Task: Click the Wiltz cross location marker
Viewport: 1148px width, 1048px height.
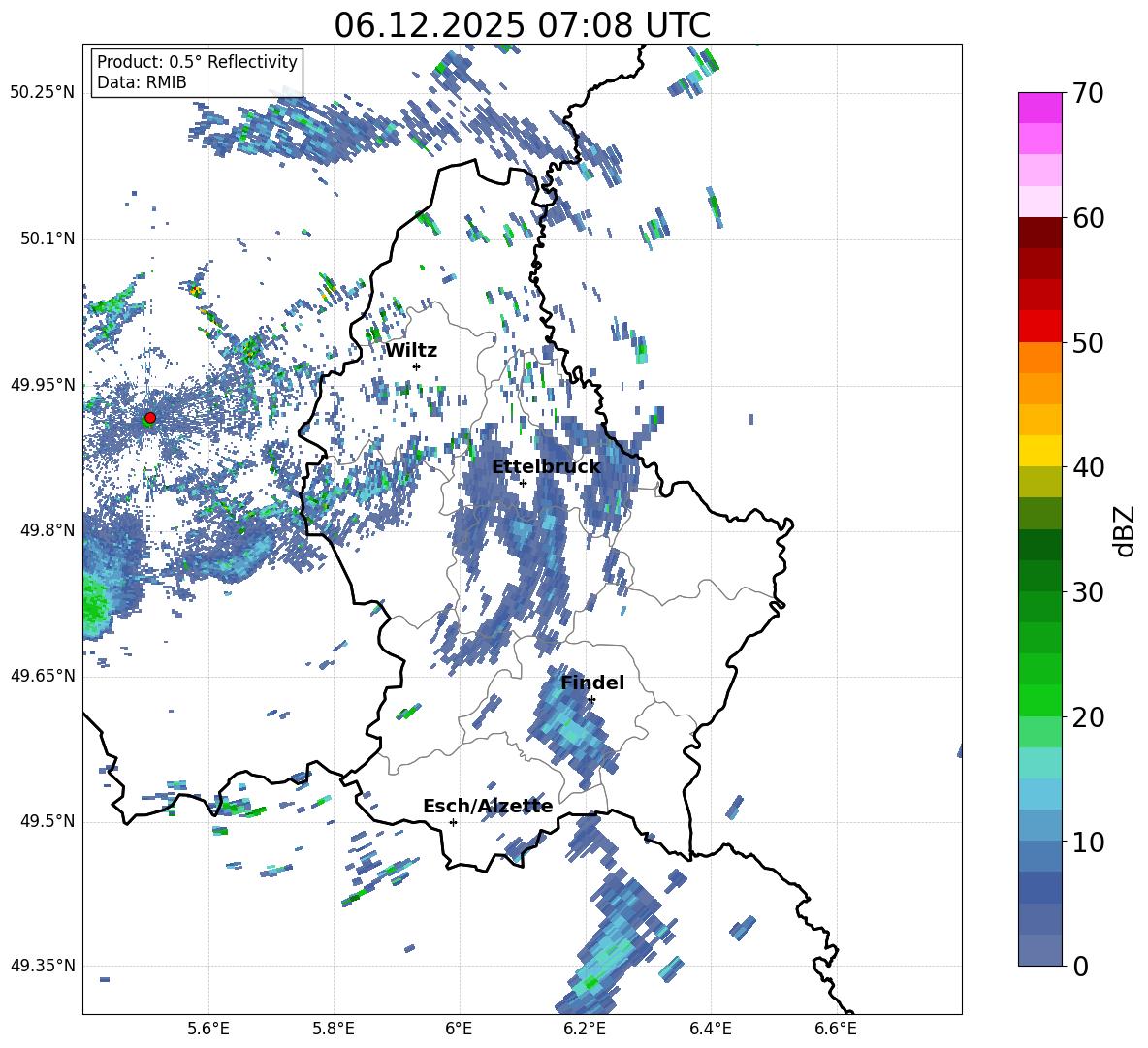Action: click(417, 366)
